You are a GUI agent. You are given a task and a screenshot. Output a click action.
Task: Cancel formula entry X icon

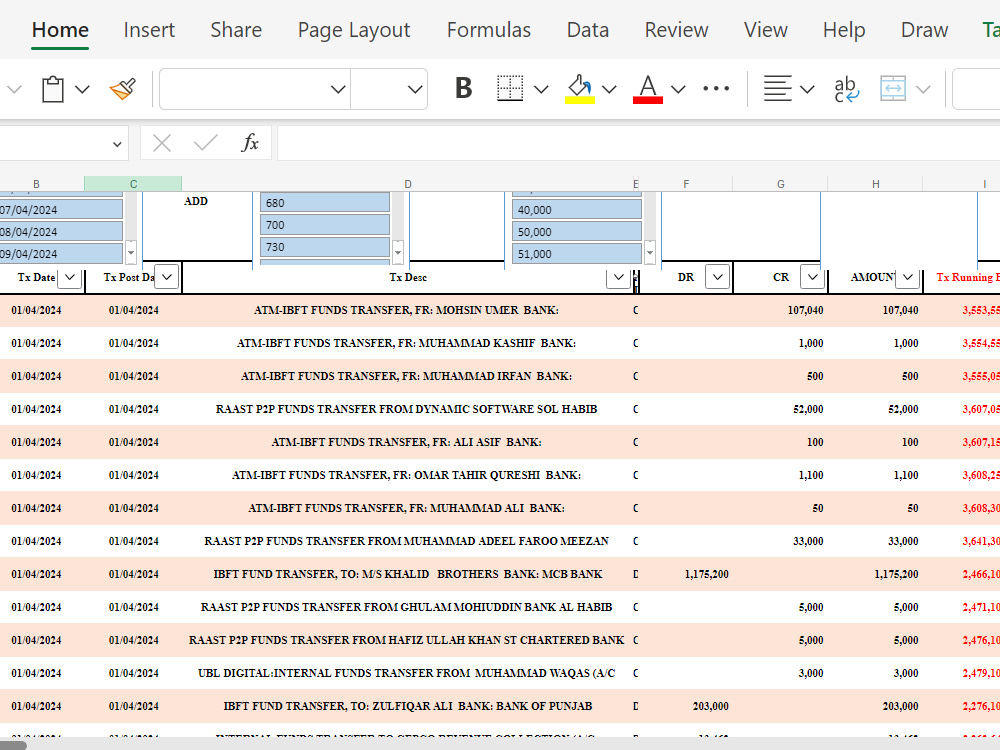(162, 143)
